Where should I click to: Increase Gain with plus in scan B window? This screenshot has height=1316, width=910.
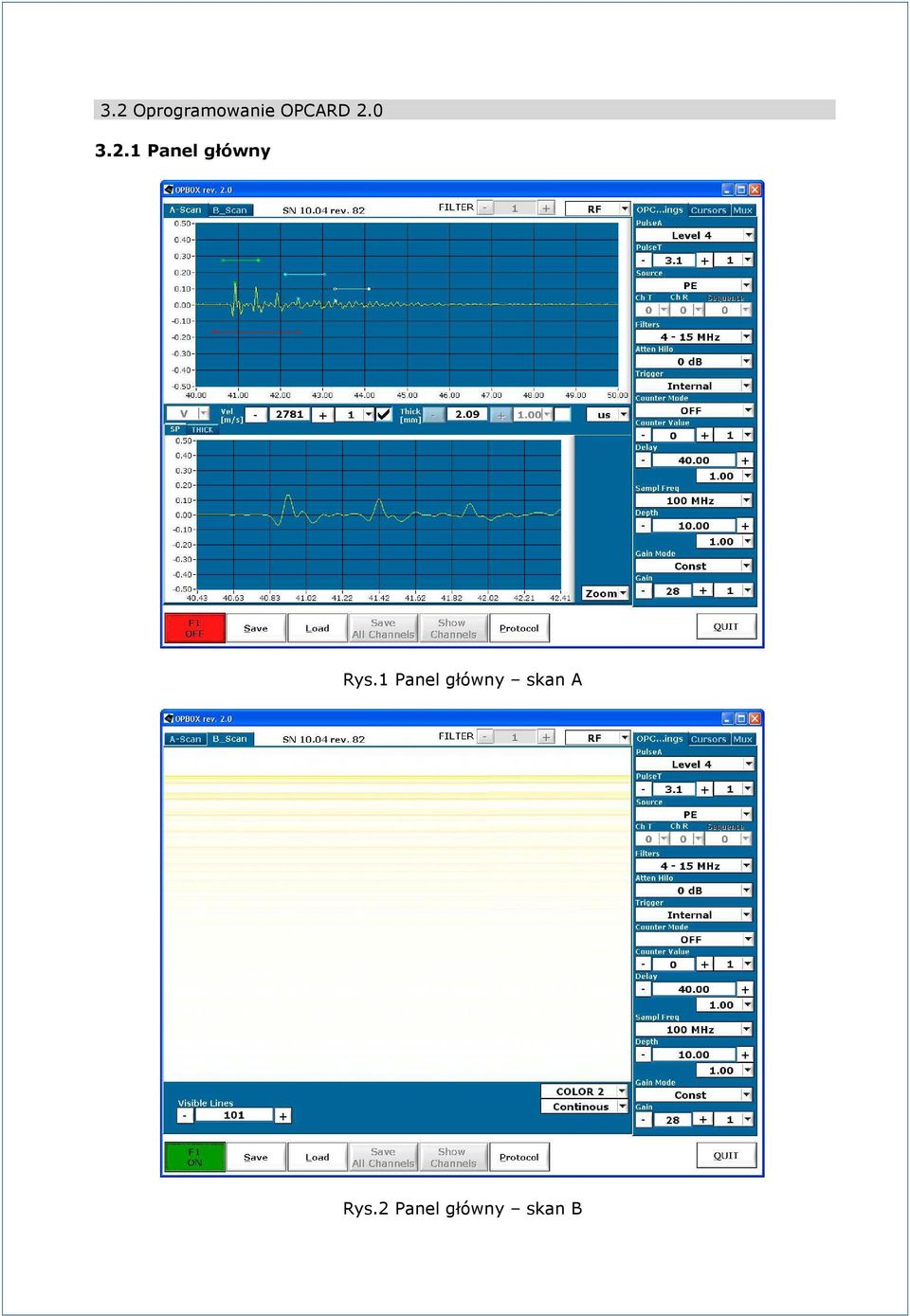pos(702,1119)
